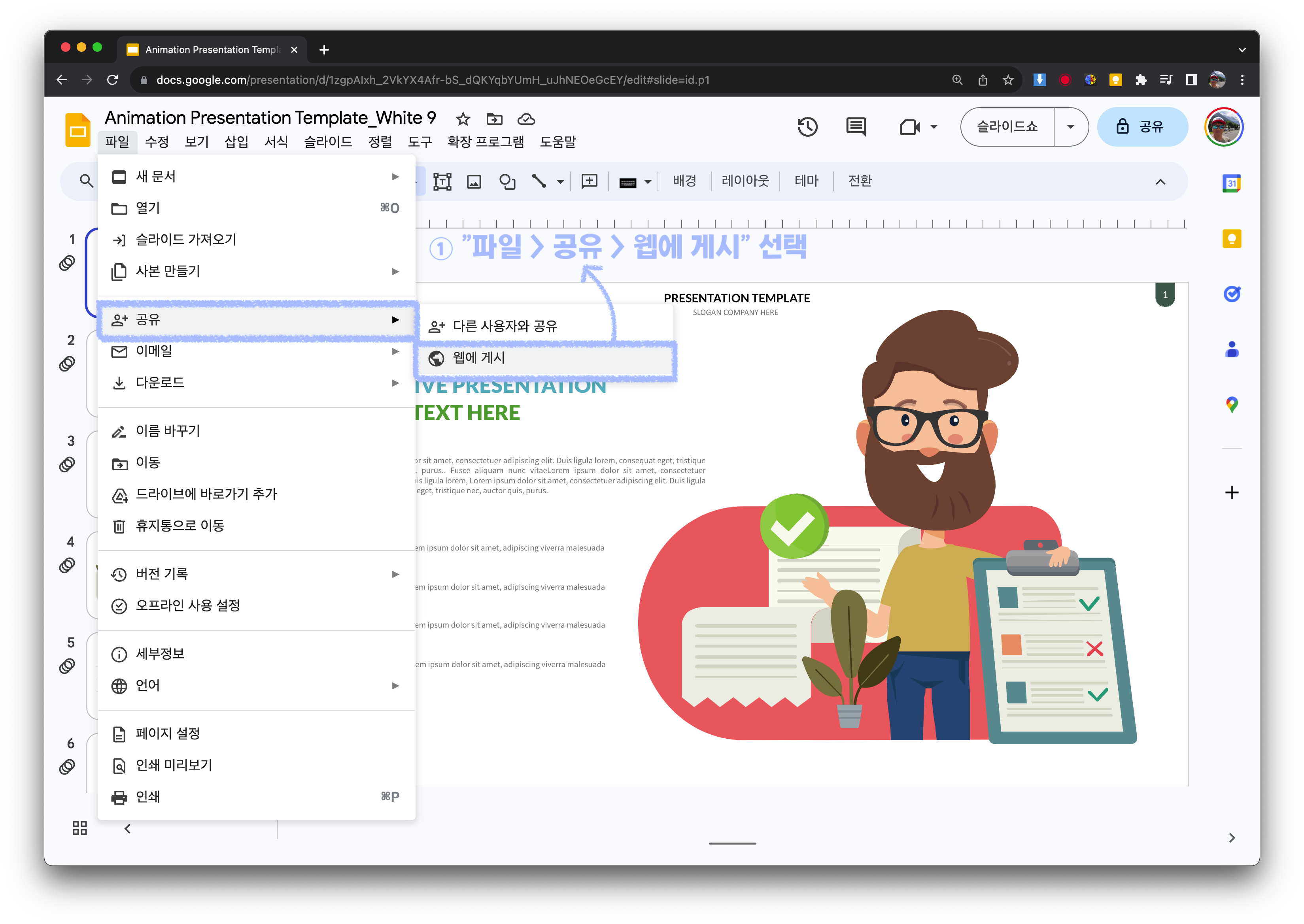This screenshot has width=1304, height=924.
Task: Open version history clock icon
Action: tap(807, 127)
